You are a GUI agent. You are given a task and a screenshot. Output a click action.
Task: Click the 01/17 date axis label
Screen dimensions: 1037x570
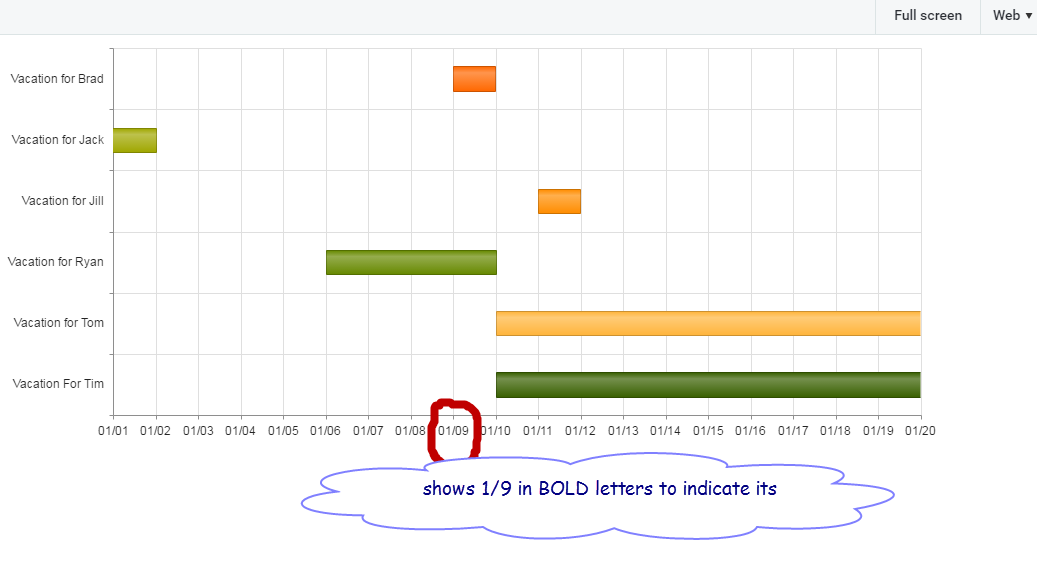coord(793,431)
